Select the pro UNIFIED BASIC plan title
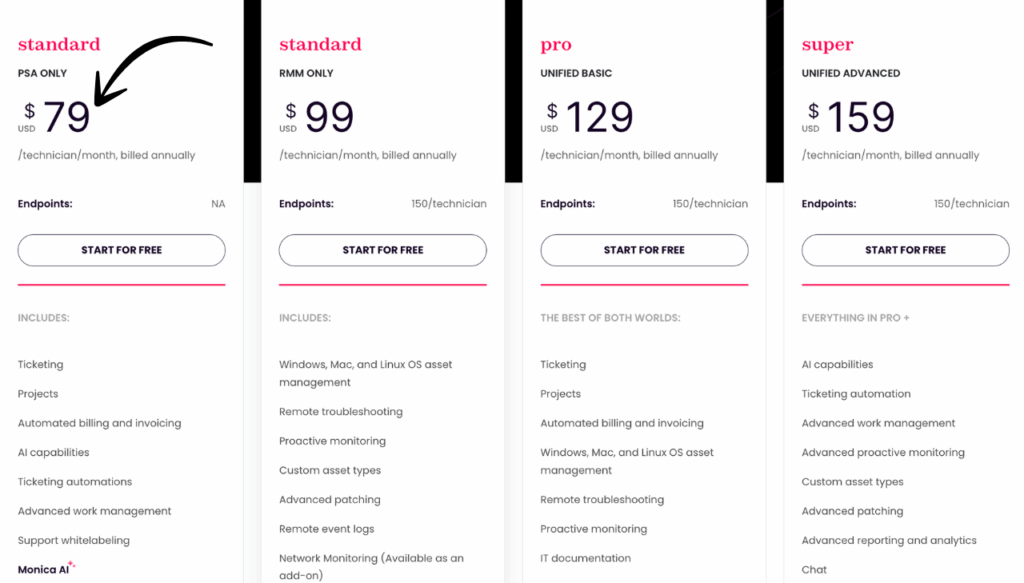 [x=555, y=44]
